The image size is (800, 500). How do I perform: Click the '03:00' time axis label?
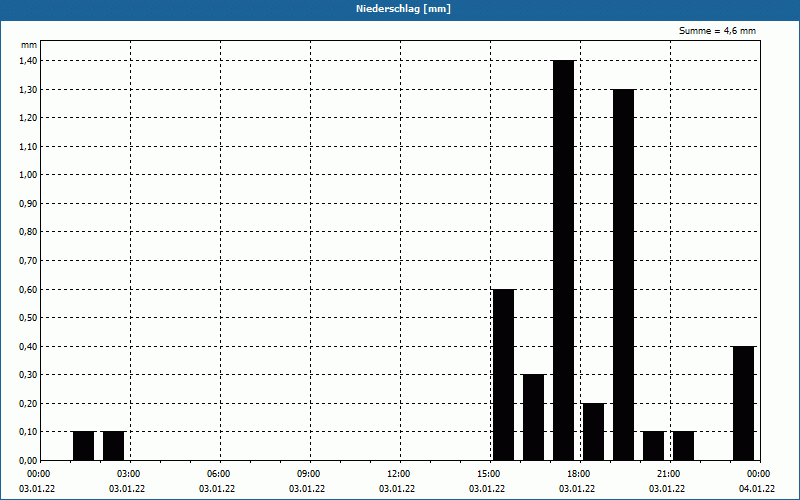[x=128, y=474]
